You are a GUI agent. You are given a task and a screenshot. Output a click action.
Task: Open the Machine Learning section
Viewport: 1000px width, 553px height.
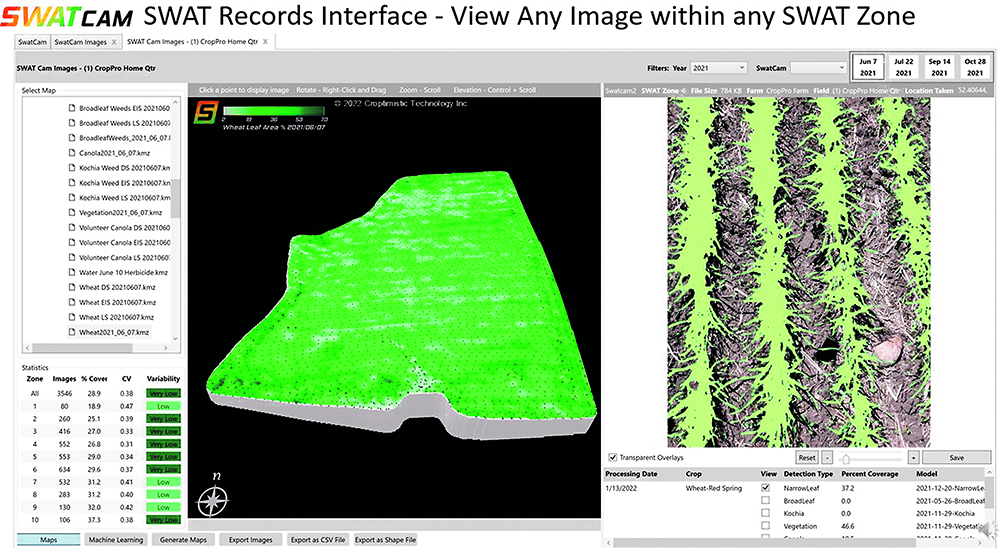pos(115,540)
